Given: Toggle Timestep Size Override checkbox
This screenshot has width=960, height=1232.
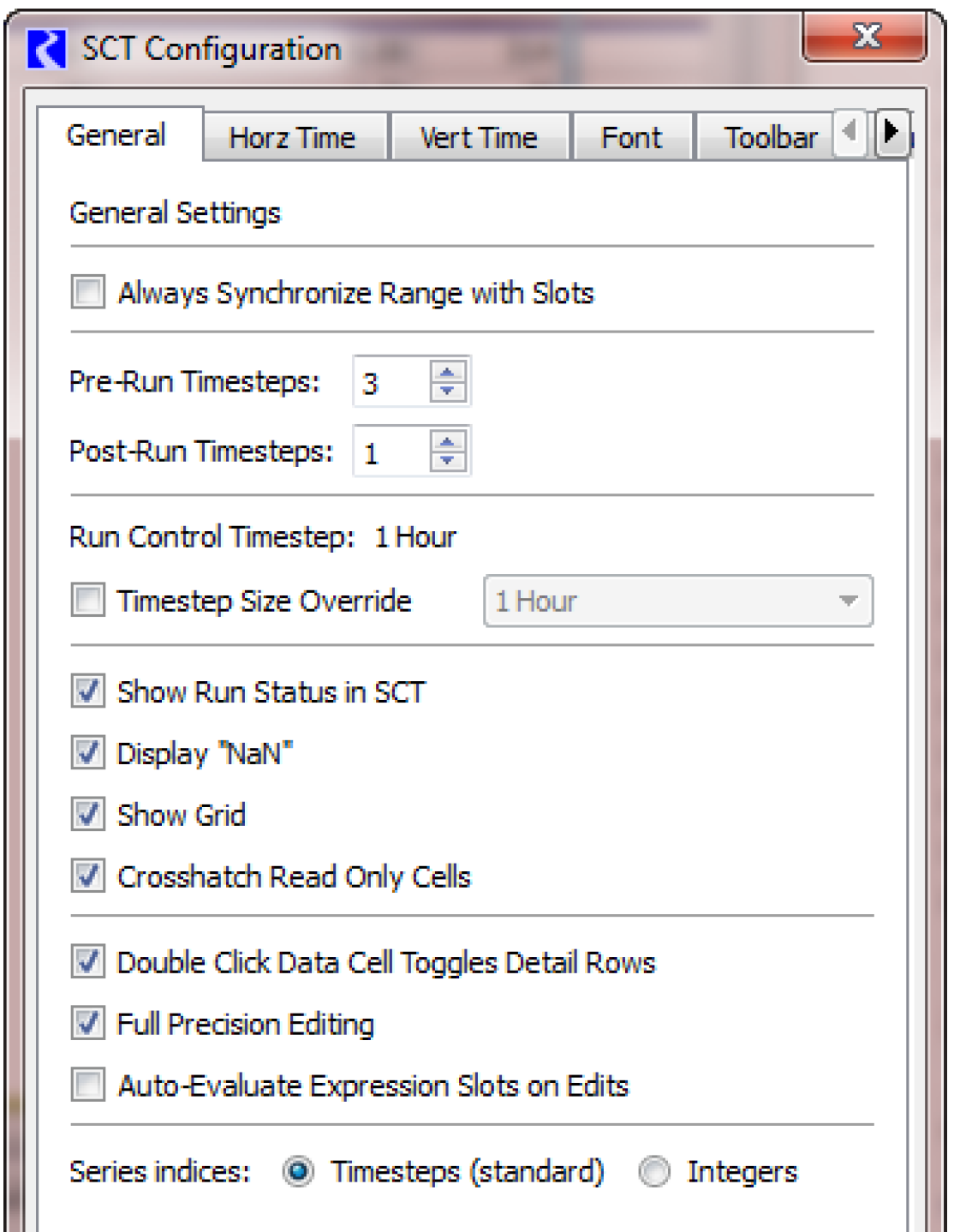Looking at the screenshot, I should 87,600.
